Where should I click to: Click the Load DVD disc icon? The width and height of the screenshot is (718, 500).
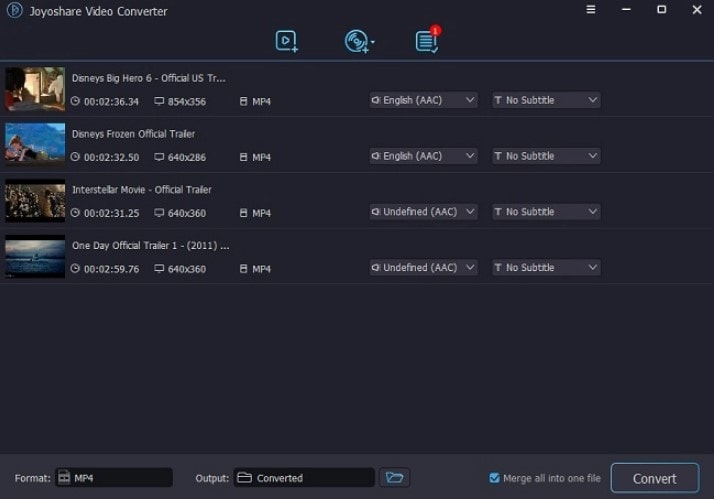click(357, 41)
